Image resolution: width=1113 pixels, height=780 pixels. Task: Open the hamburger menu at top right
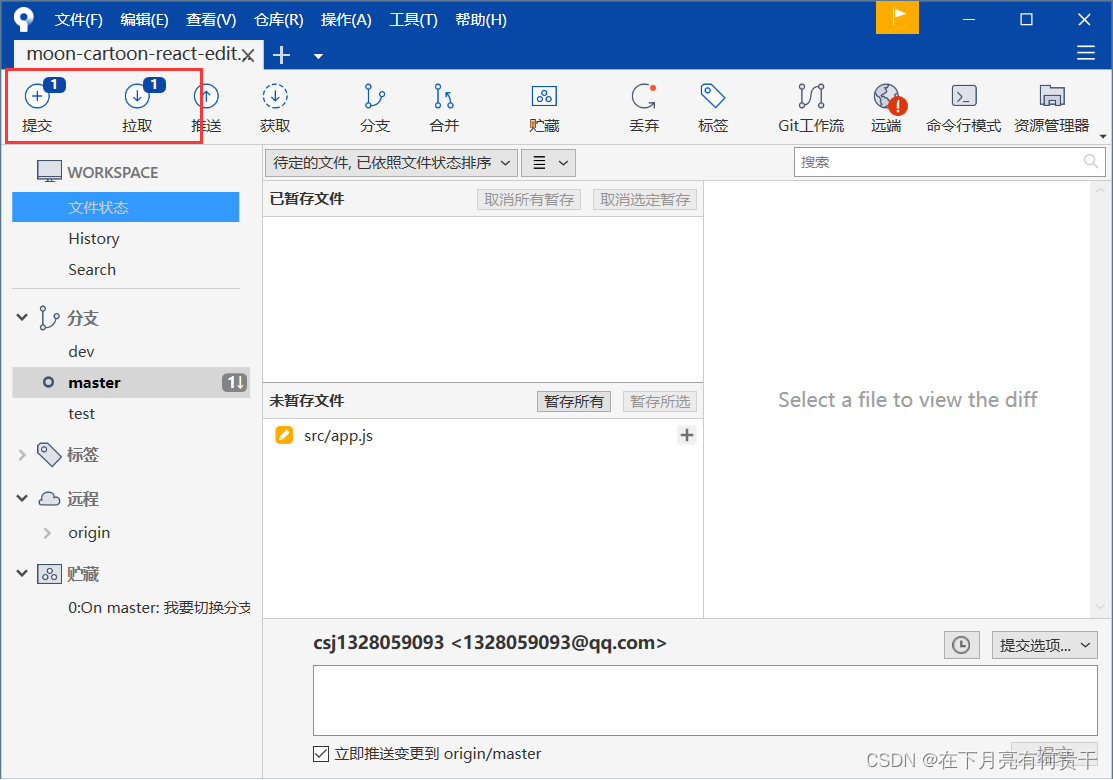(x=1085, y=53)
